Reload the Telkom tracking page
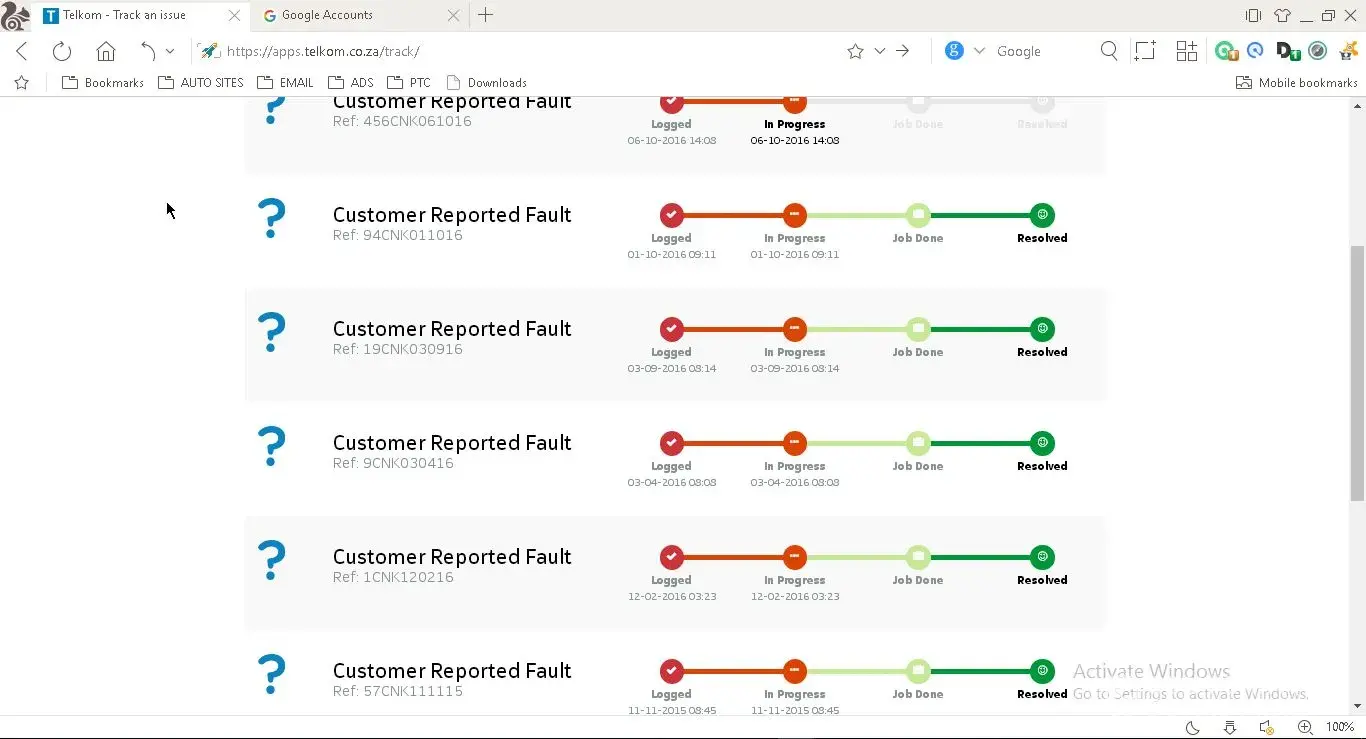The width and height of the screenshot is (1366, 739). pos(62,51)
